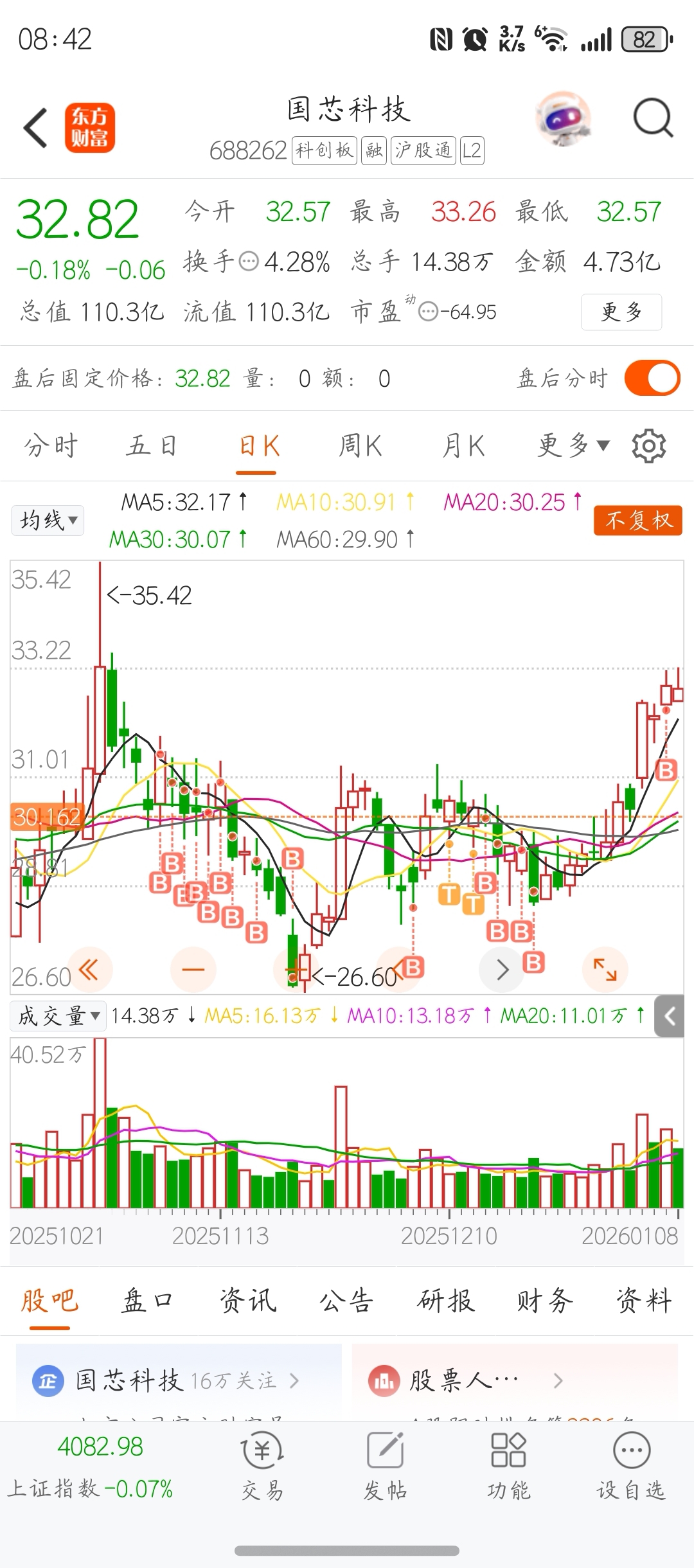The height and width of the screenshot is (1568, 694).
Task: Tap the NFC status bar icon
Action: [441, 40]
